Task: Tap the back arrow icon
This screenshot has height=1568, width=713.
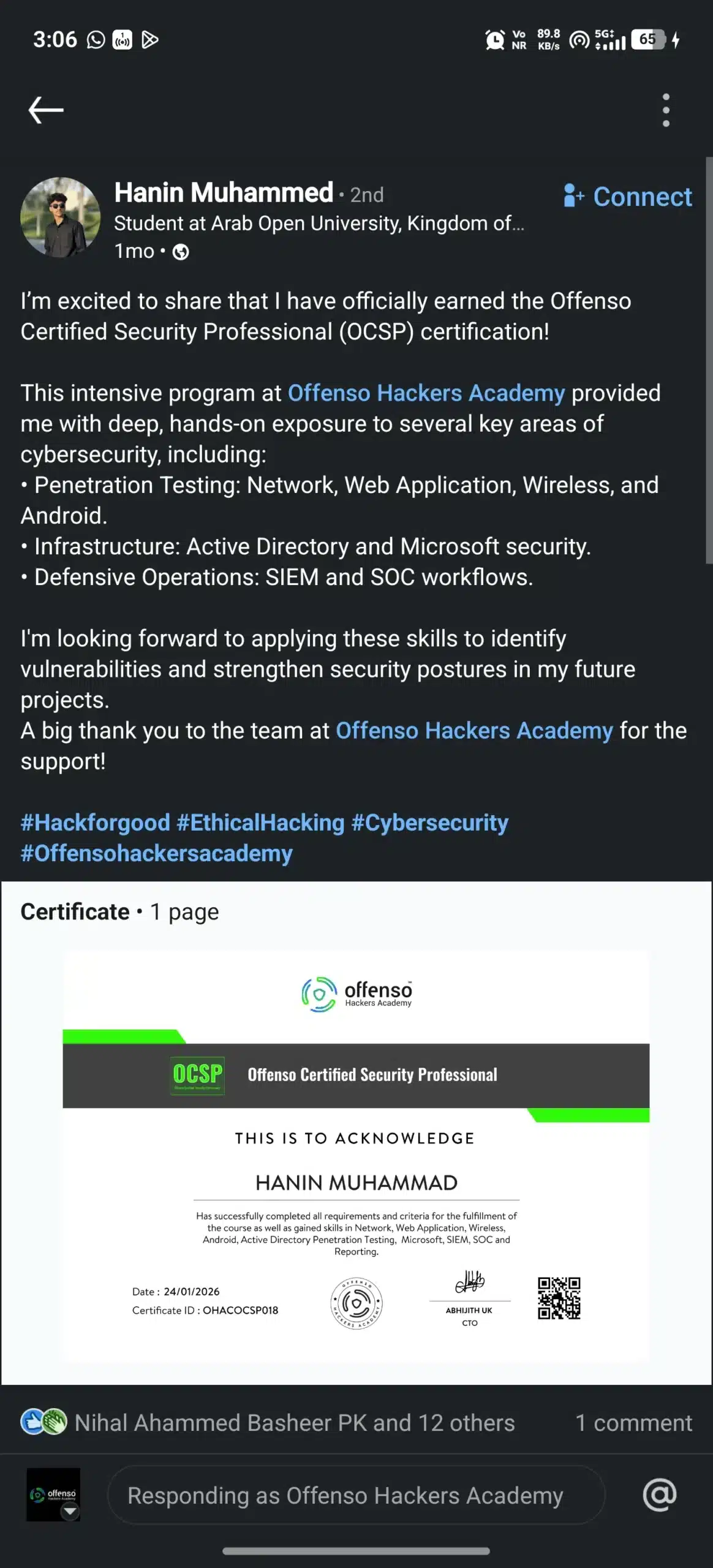Action: [x=46, y=110]
